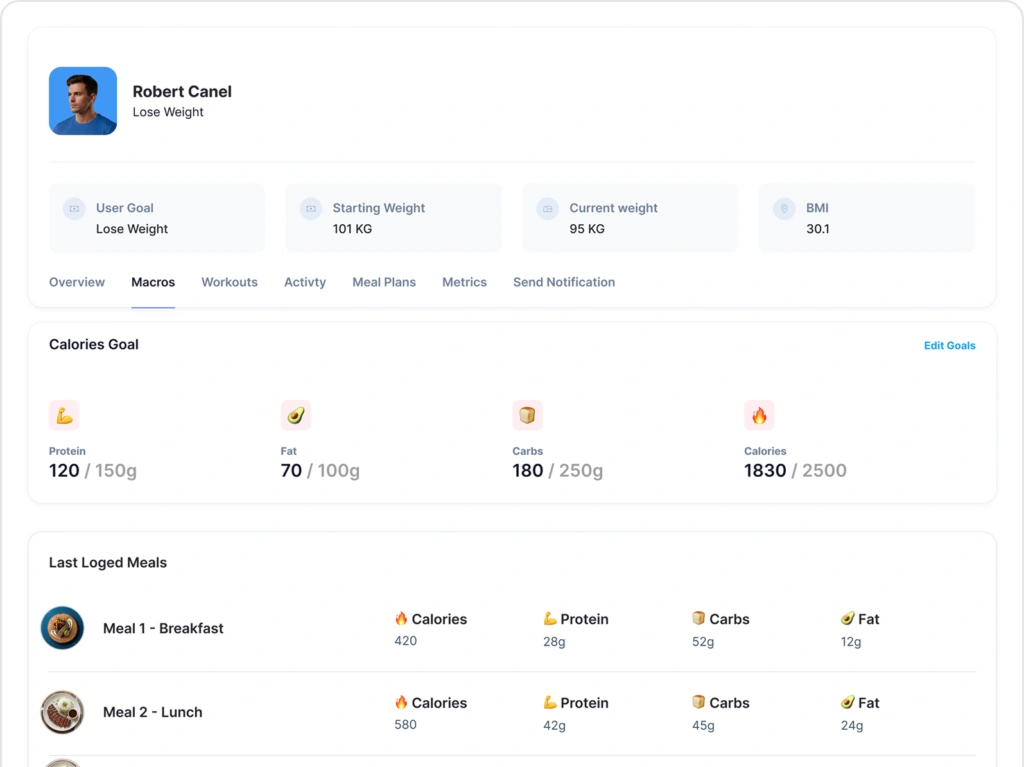
Task: Click Lunch carbs value 45g
Action: point(703,725)
